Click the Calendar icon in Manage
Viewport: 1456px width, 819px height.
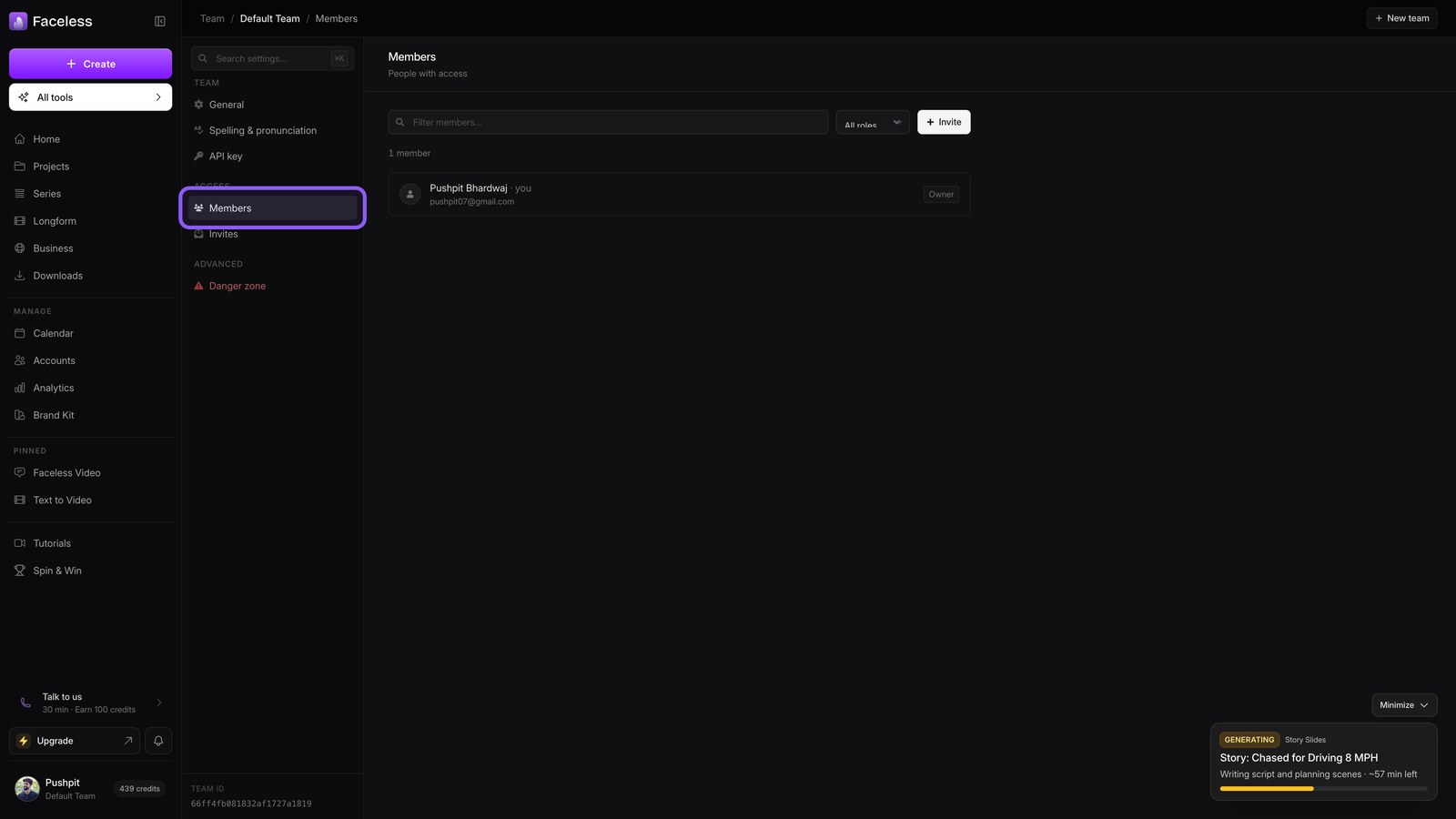pos(20,333)
